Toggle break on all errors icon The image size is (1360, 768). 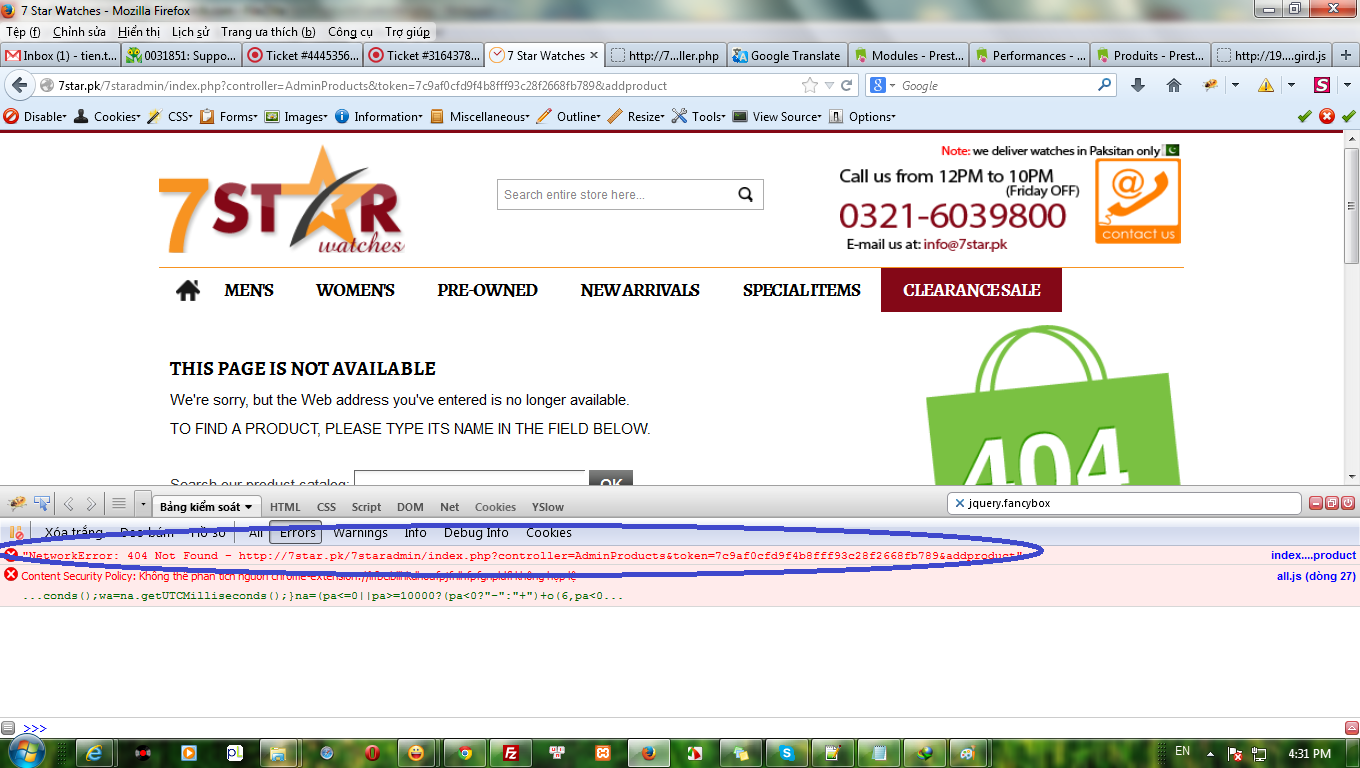tap(16, 533)
